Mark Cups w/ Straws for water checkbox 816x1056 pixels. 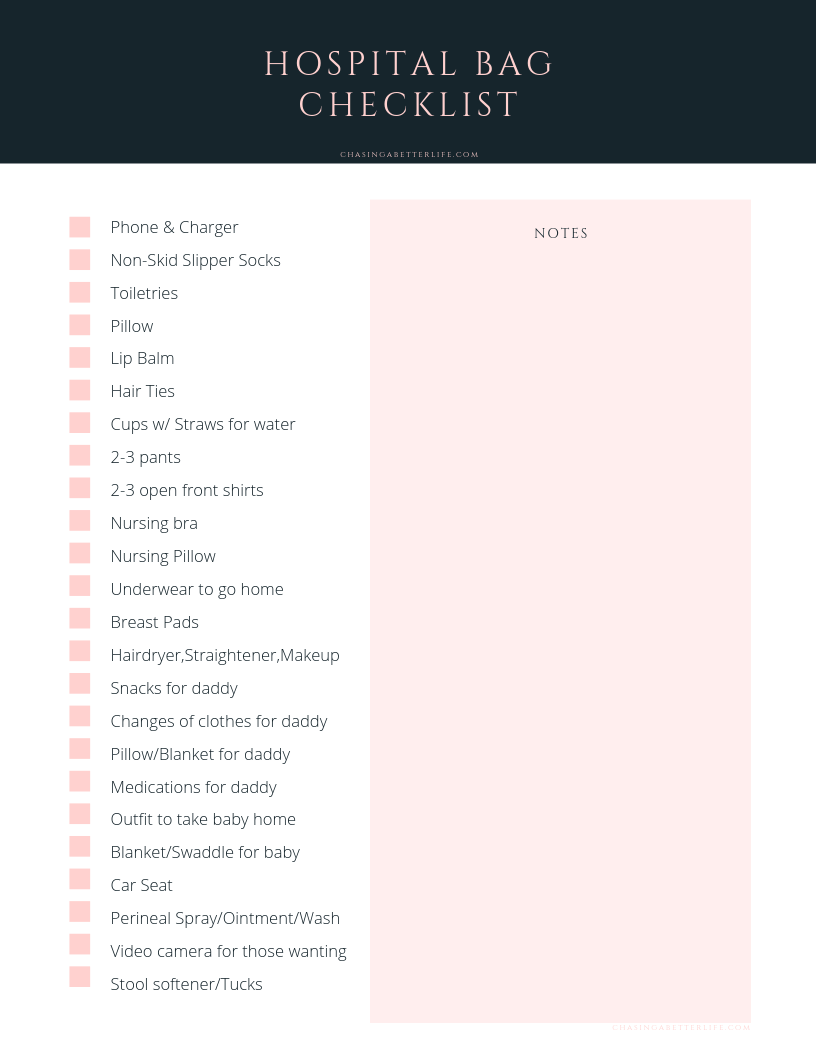point(80,423)
